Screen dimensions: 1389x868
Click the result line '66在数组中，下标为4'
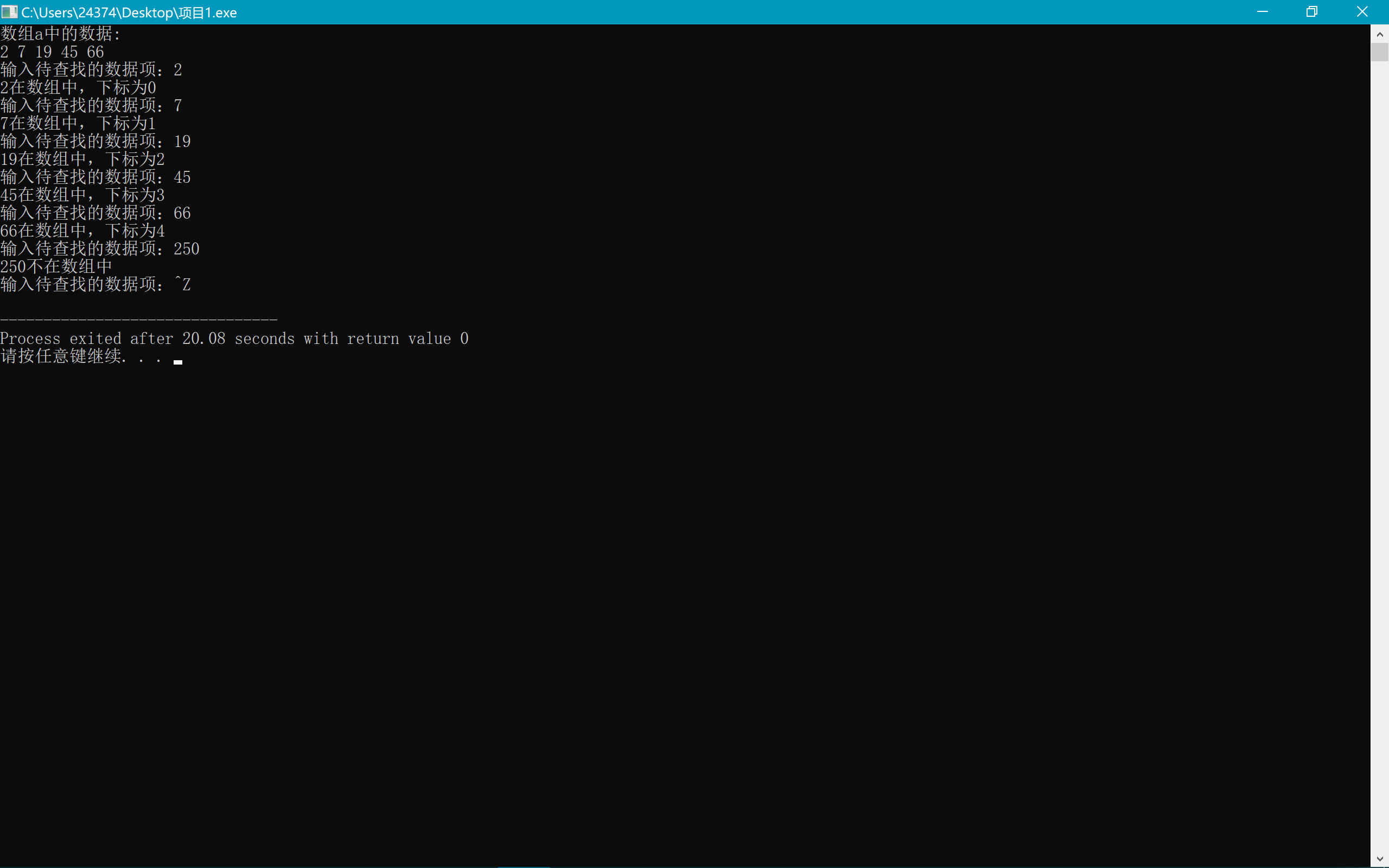coord(82,231)
